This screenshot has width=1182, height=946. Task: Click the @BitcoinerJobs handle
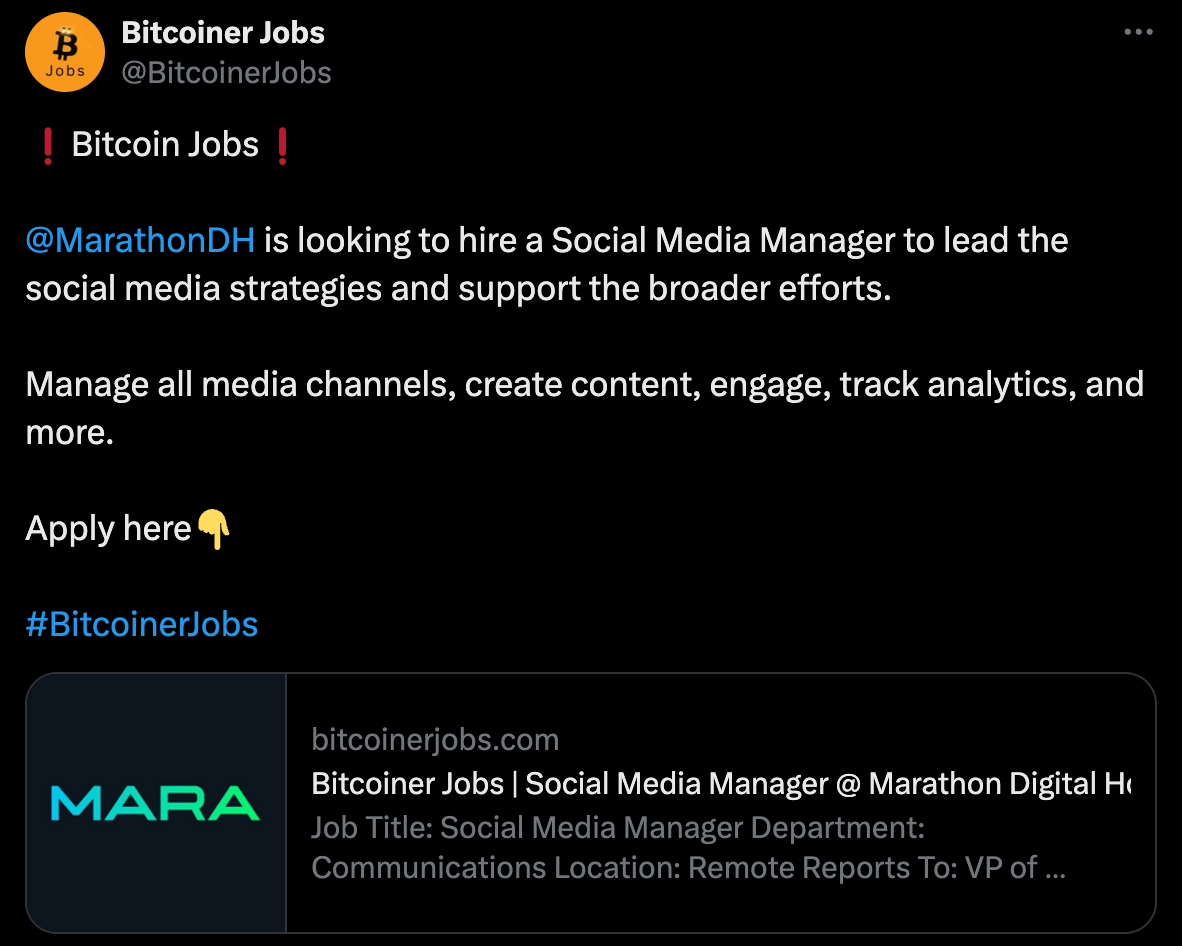click(226, 71)
